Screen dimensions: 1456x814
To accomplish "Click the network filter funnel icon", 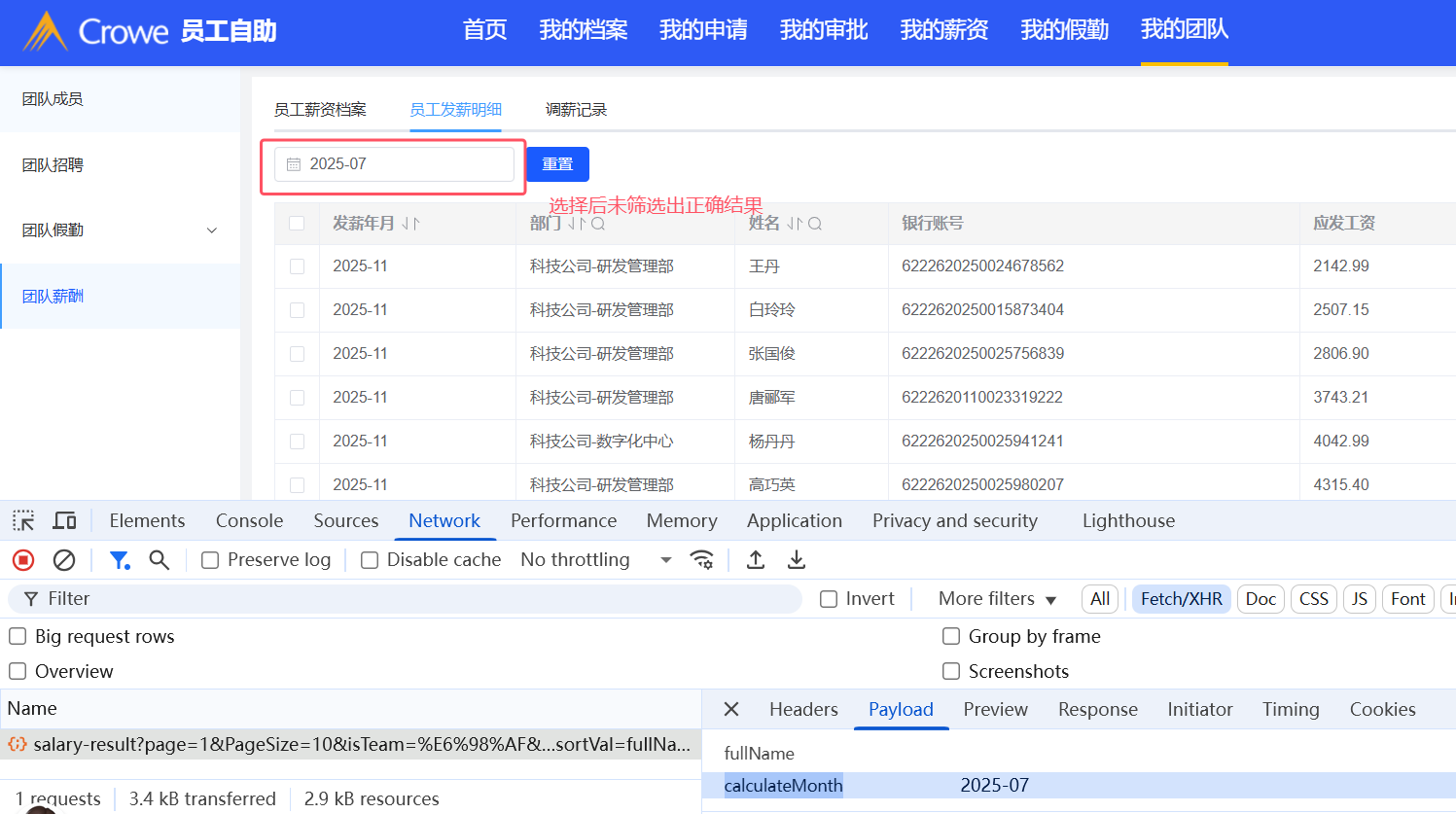I will pos(120,560).
